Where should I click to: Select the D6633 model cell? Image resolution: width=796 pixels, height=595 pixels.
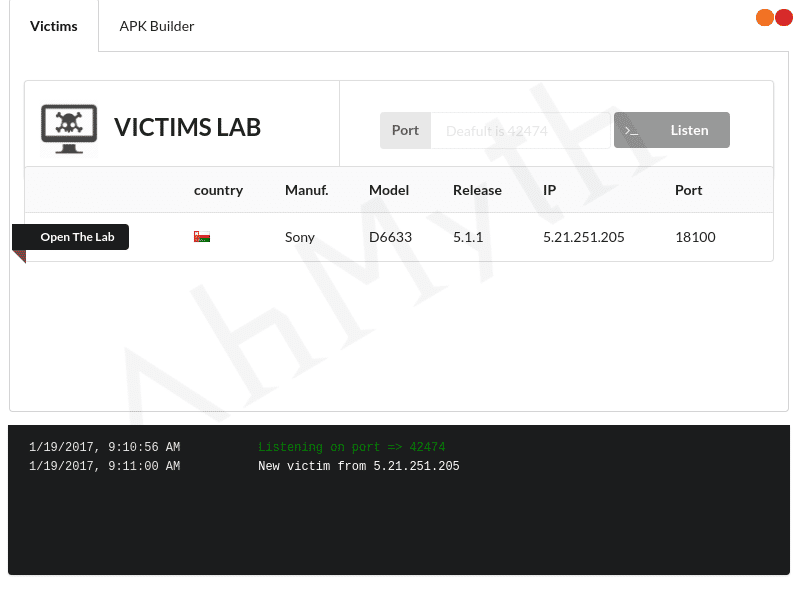tap(390, 237)
